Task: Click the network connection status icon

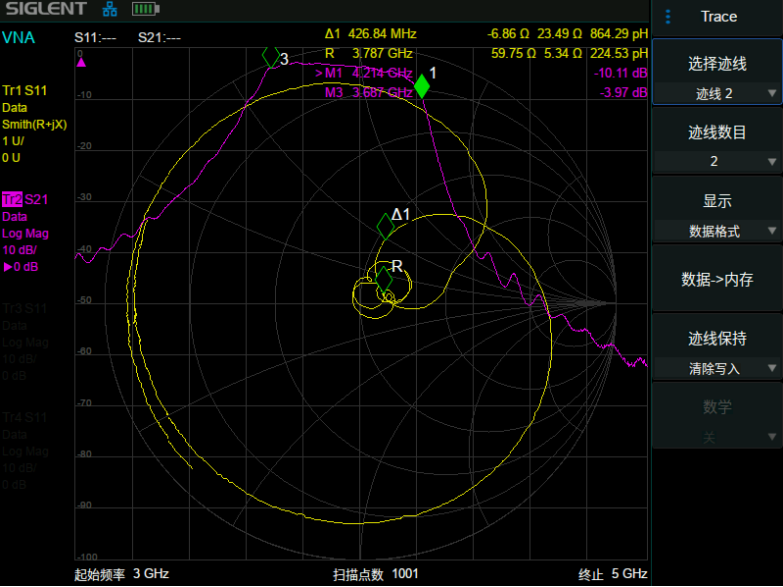Action: tap(111, 10)
